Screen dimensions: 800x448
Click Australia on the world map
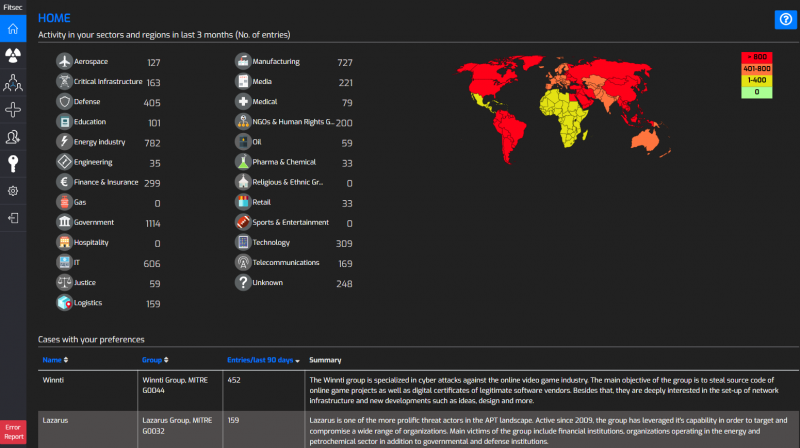click(x=645, y=139)
